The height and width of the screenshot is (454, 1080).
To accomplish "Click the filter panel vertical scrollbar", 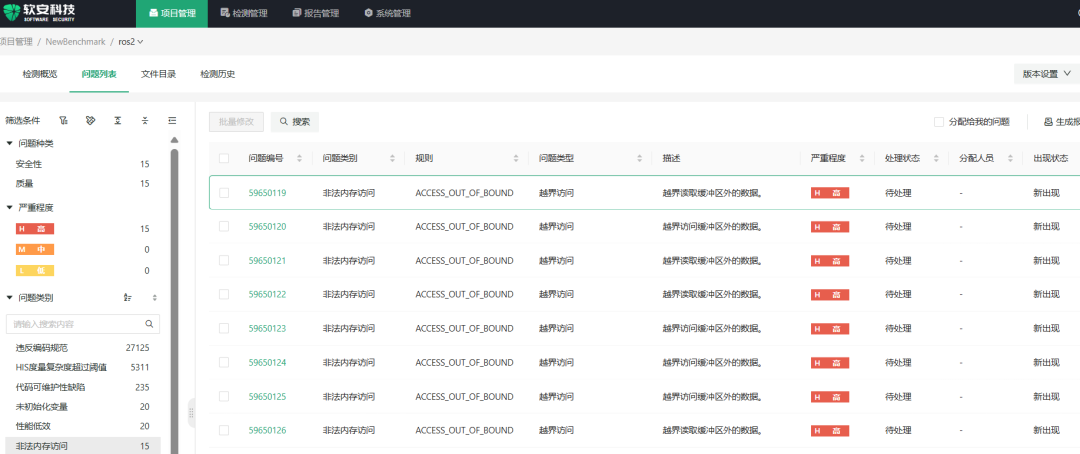I will click(x=174, y=301).
